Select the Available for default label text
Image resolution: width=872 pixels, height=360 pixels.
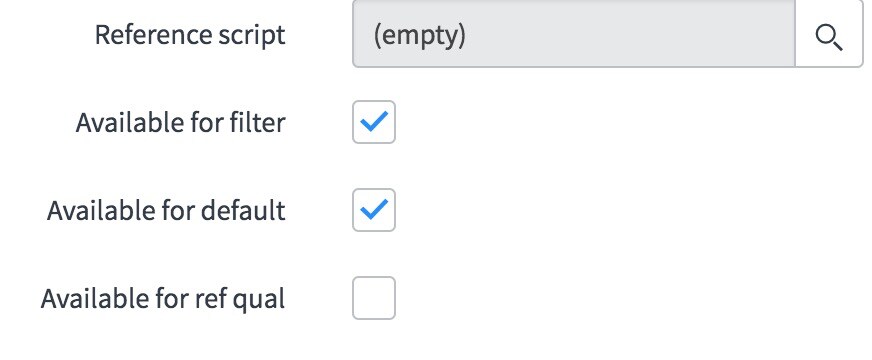coord(166,210)
